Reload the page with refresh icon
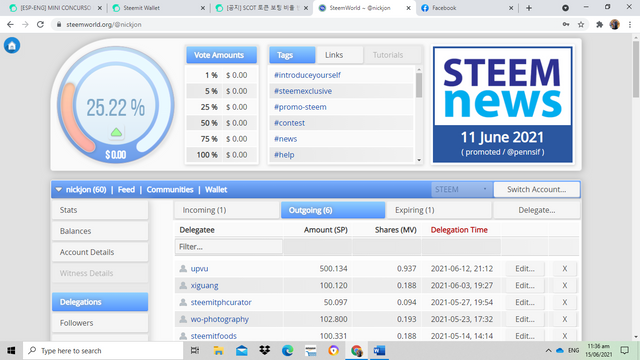 point(40,24)
